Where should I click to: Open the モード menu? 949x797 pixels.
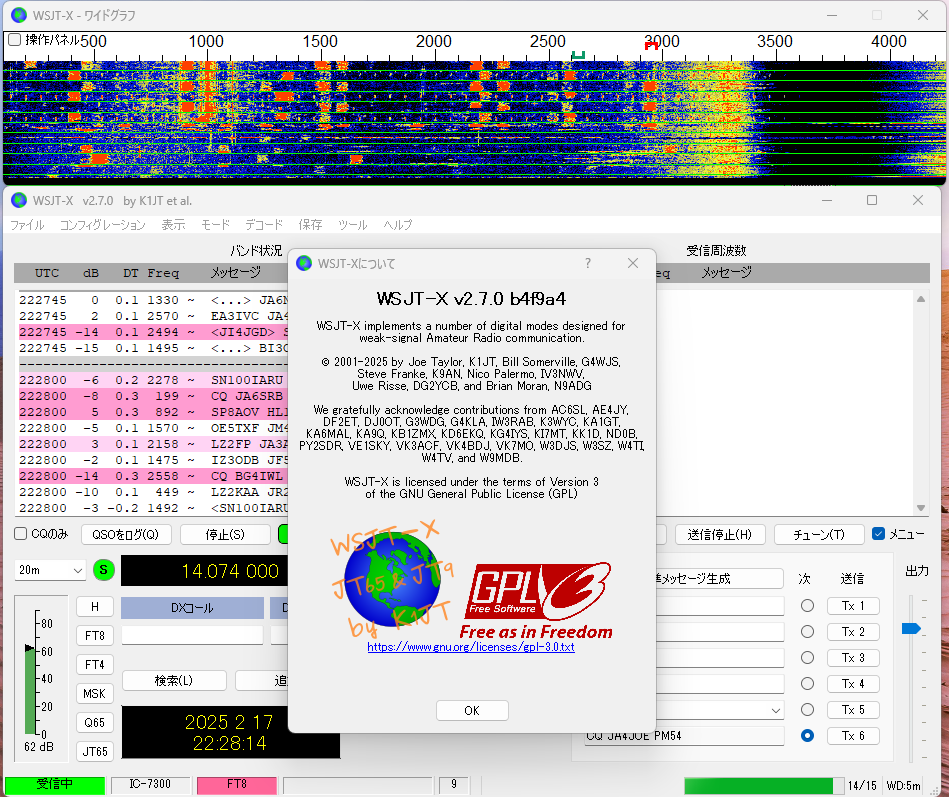coord(215,225)
